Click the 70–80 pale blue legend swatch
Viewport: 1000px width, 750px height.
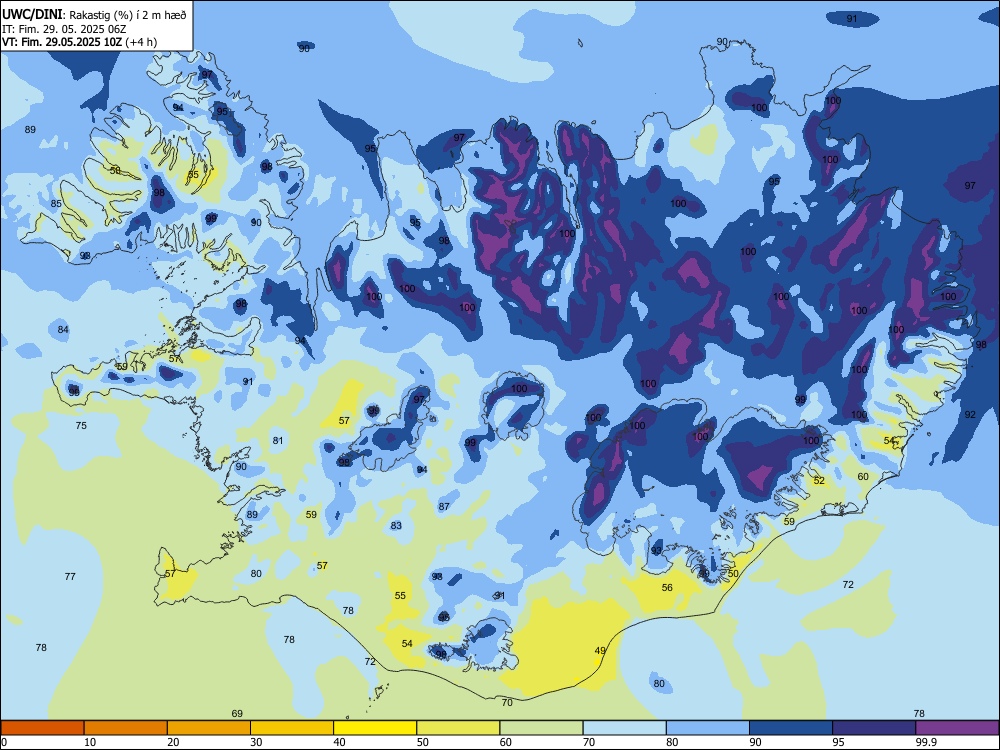(x=624, y=728)
